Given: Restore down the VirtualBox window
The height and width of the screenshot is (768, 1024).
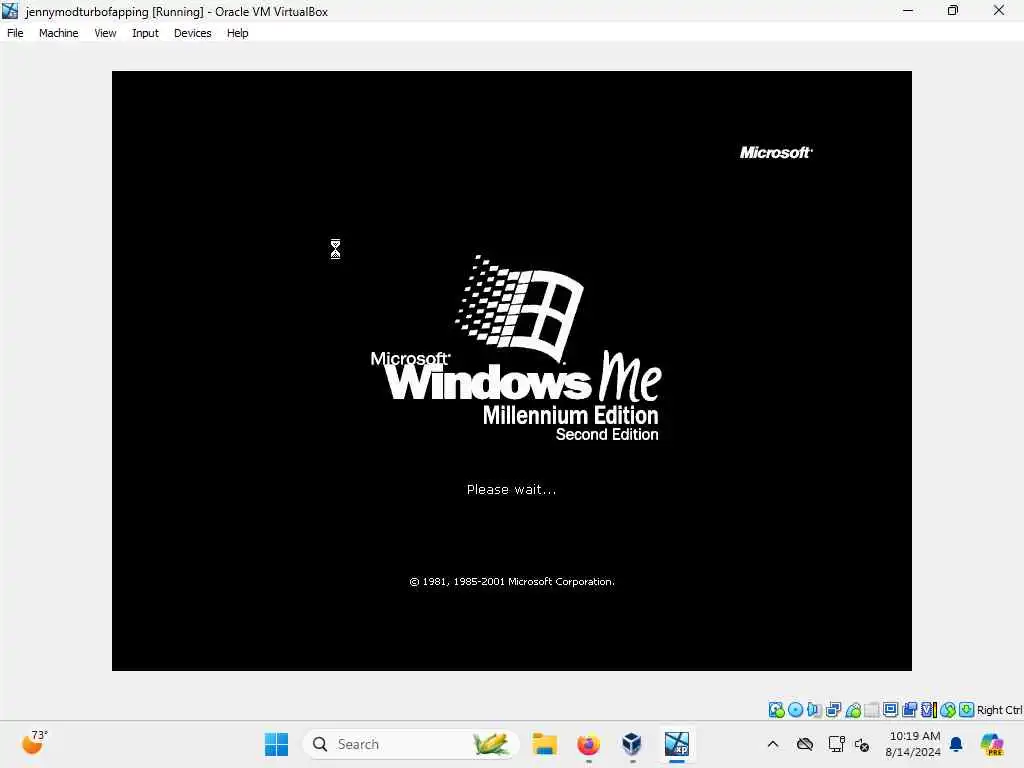Looking at the screenshot, I should click(x=953, y=10).
